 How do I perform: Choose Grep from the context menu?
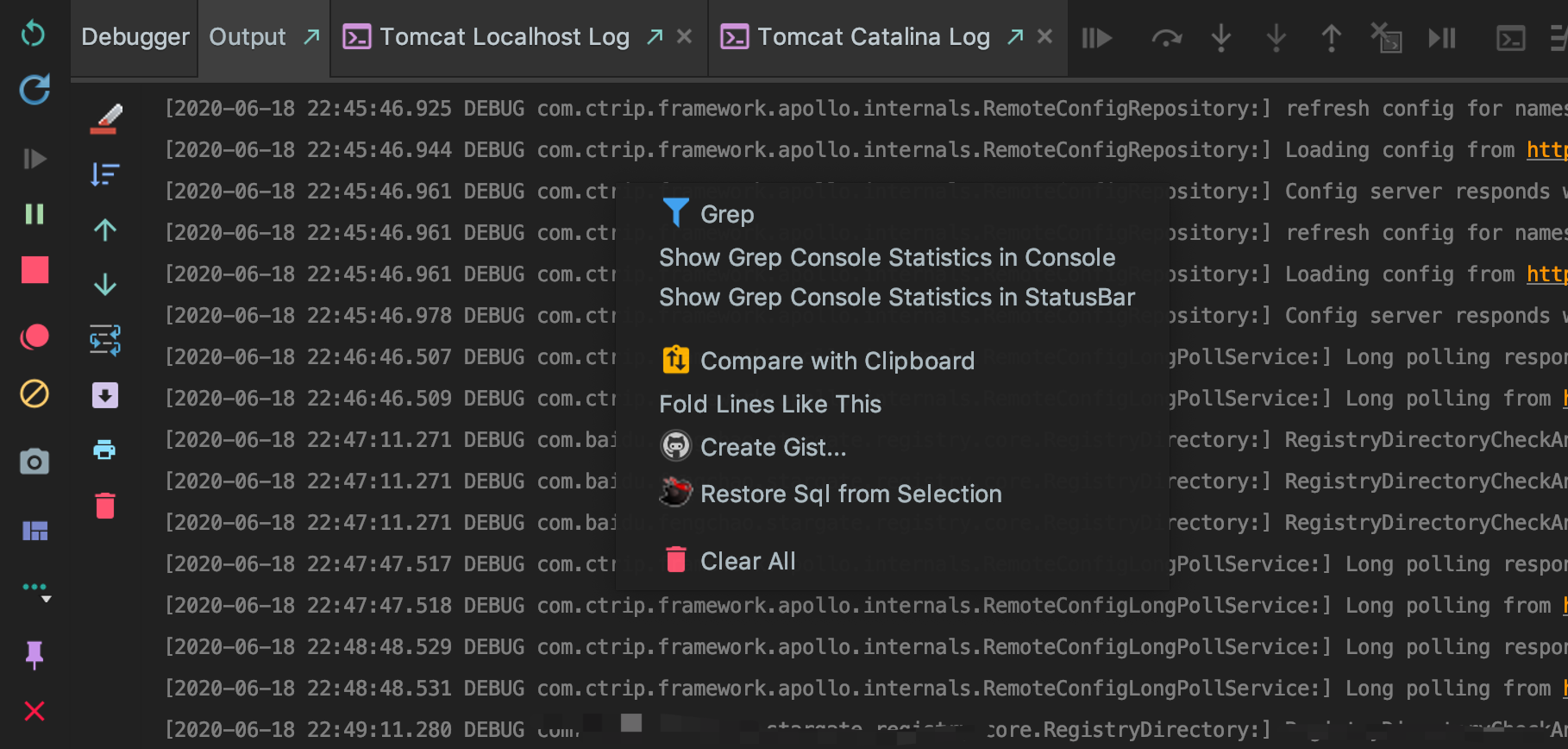pos(893,214)
